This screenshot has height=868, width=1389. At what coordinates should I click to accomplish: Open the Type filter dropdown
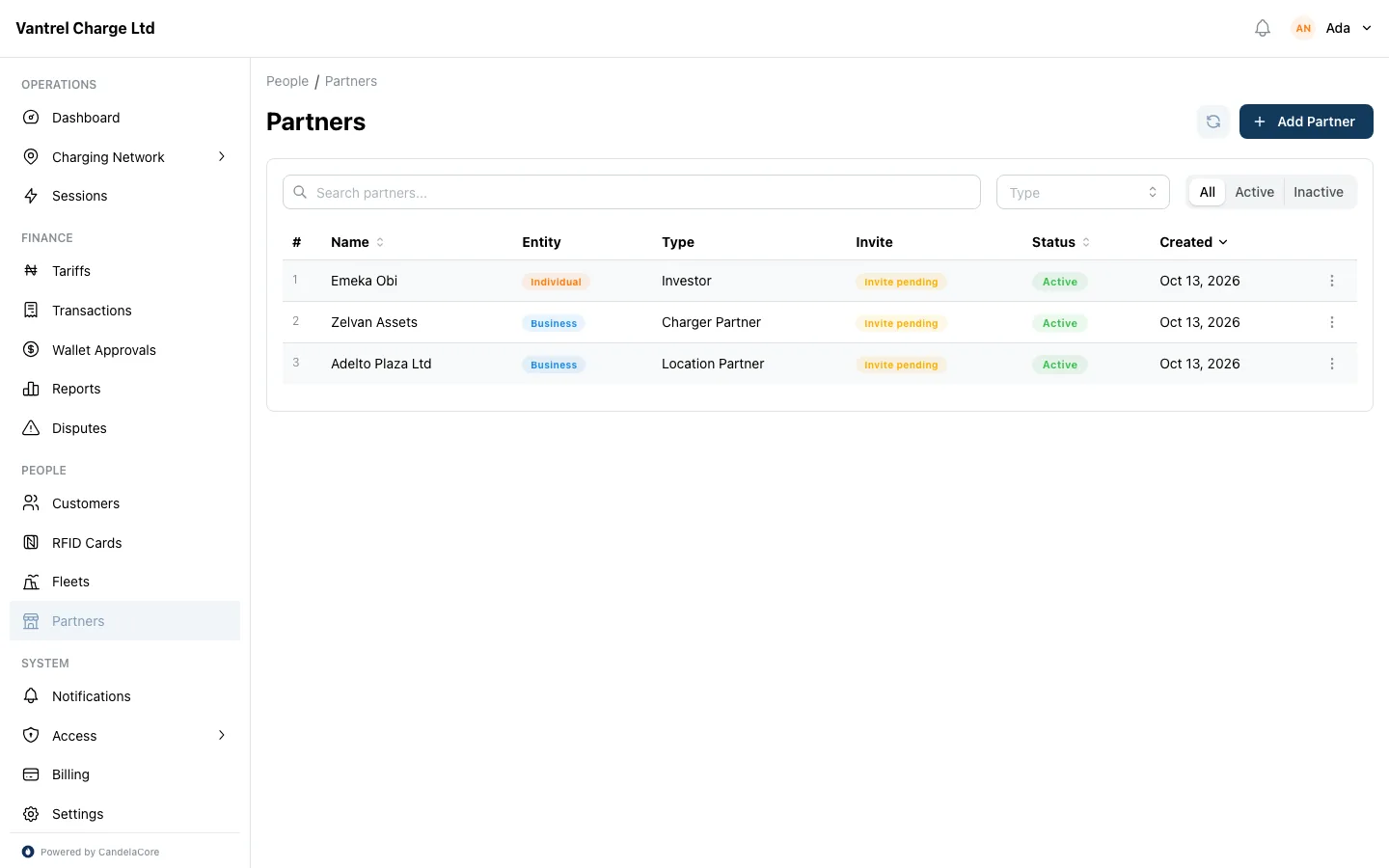1082,193
